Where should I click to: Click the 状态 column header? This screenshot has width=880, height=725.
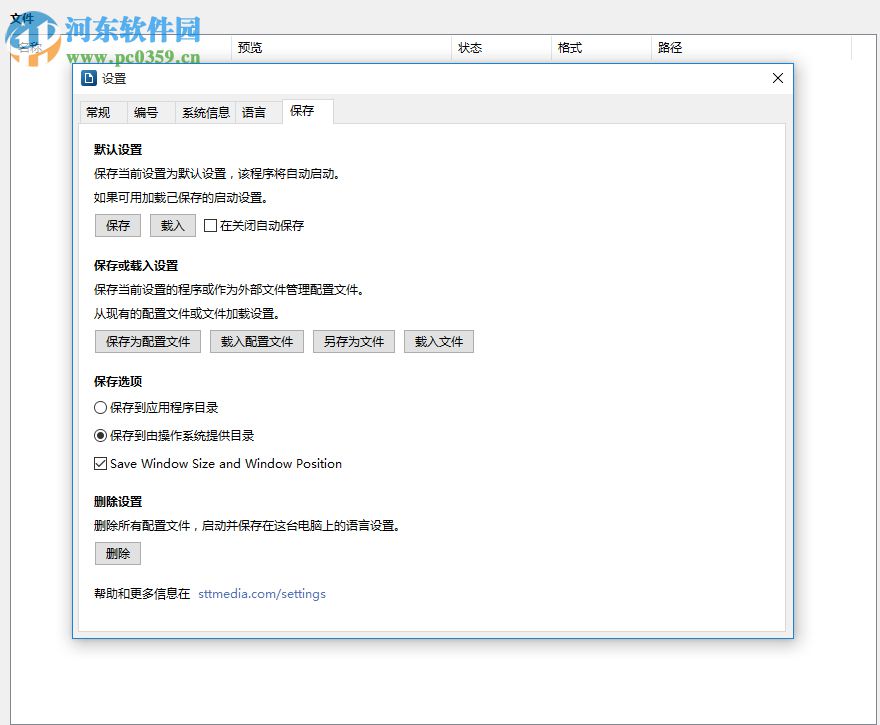click(469, 47)
